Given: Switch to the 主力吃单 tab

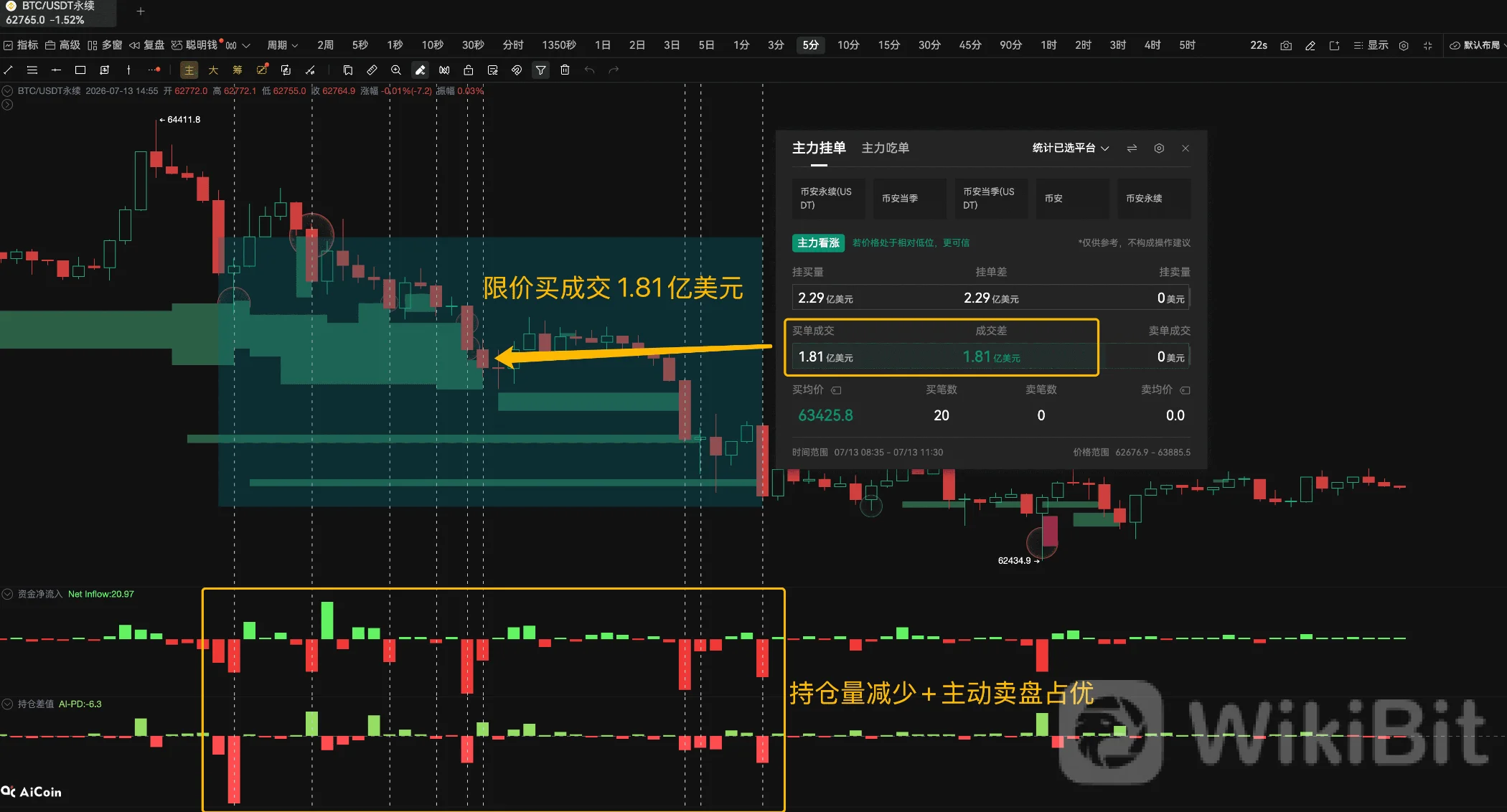Looking at the screenshot, I should [885, 148].
